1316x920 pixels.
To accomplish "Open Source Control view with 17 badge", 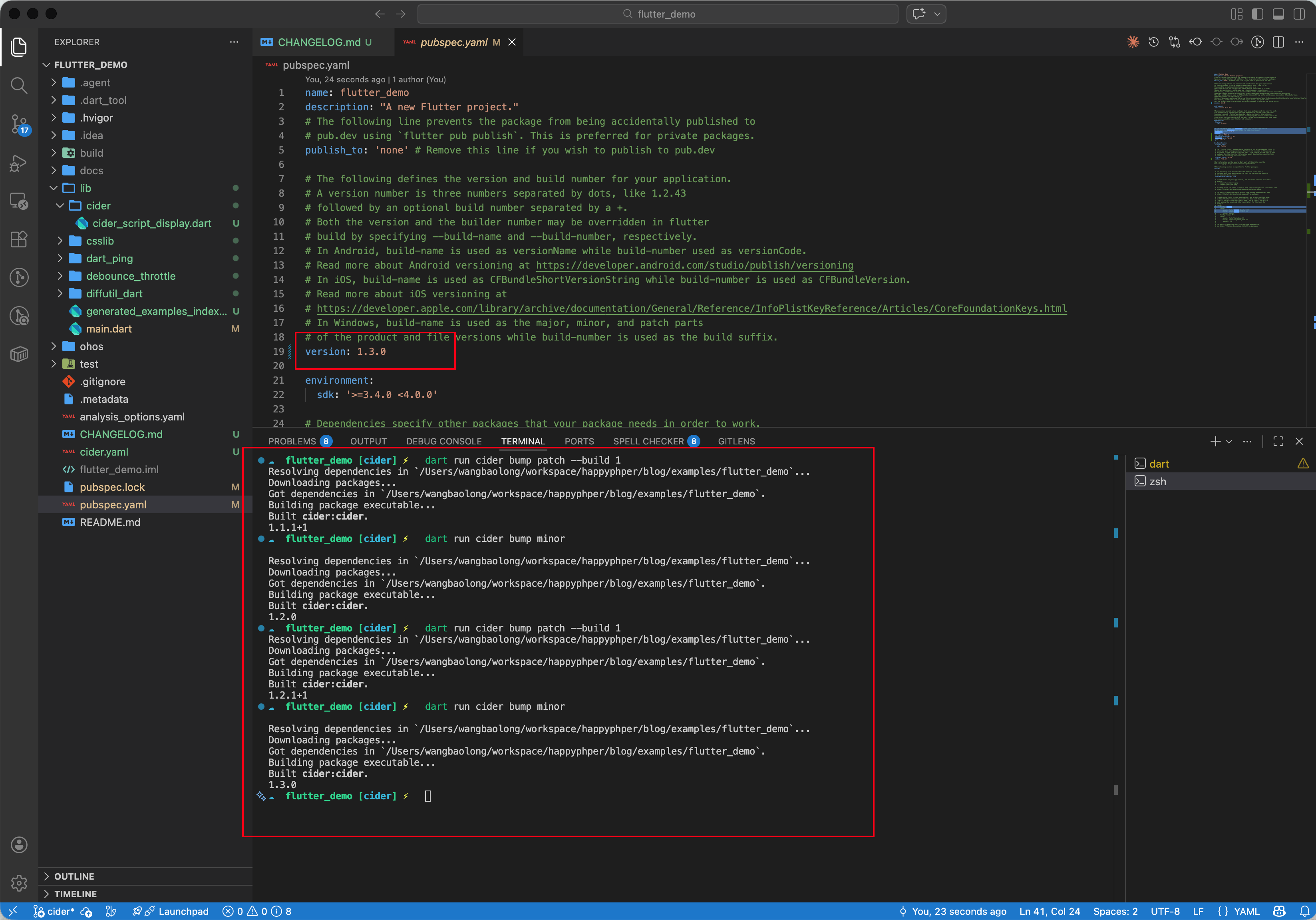I will 19,123.
